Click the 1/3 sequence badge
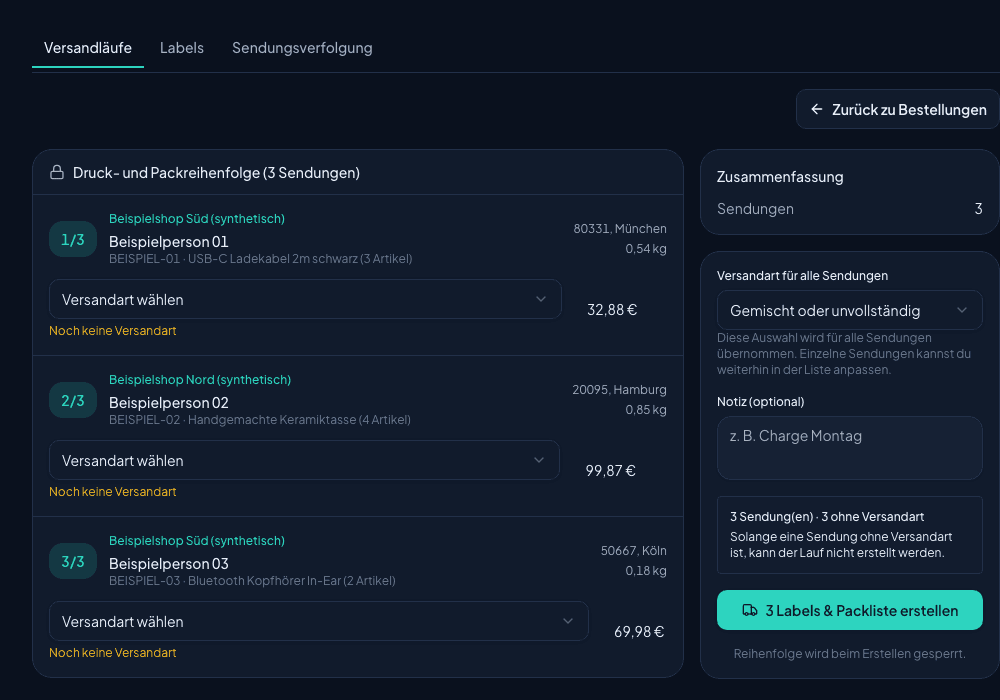 (x=73, y=239)
